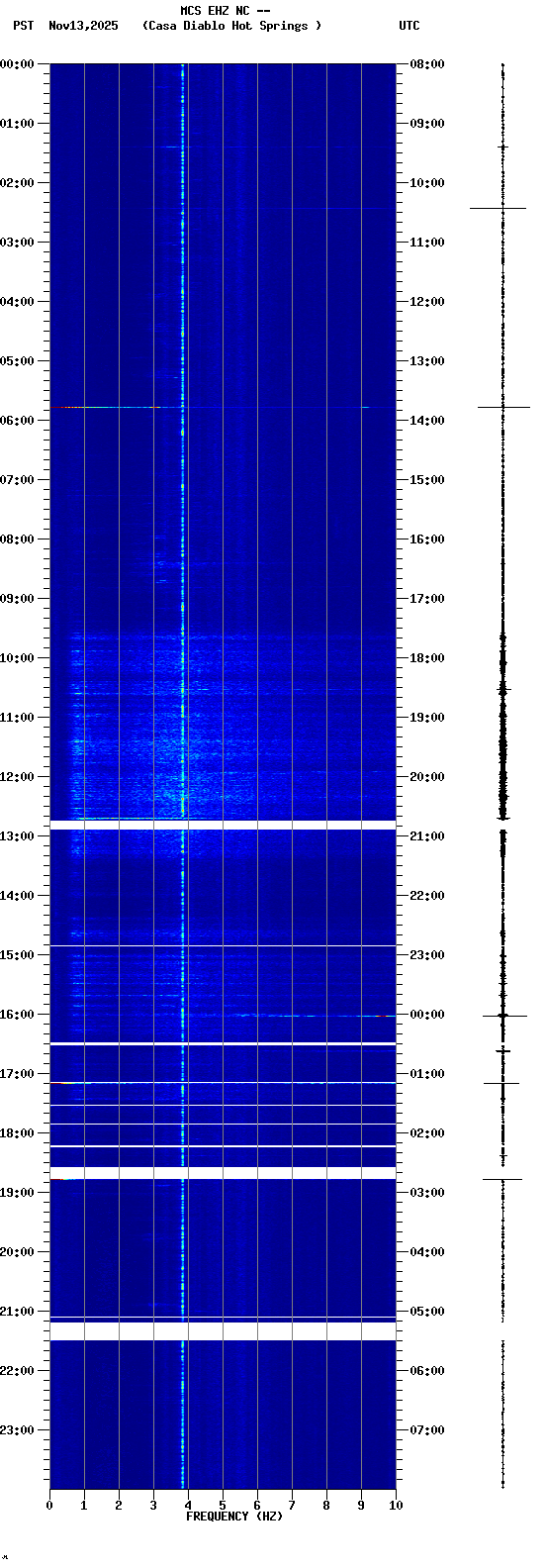Click the 23:00 PST time label

(x=18, y=1430)
